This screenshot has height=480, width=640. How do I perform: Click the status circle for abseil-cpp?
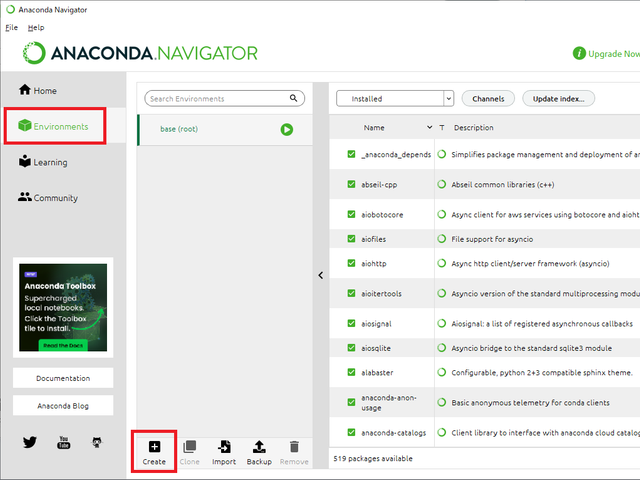coord(442,184)
